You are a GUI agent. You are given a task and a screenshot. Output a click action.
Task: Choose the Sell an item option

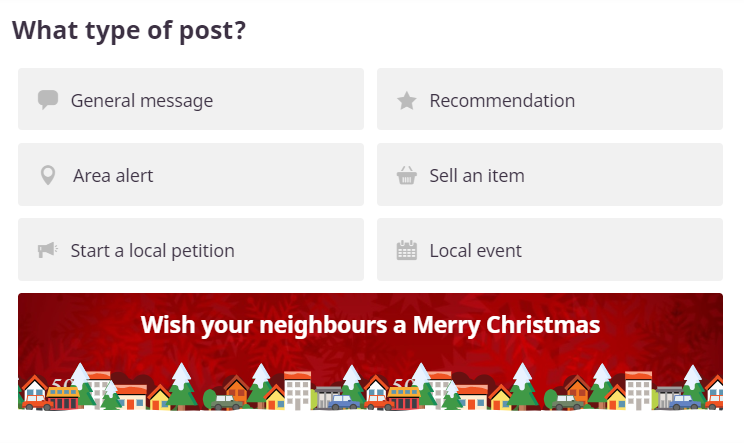[550, 175]
